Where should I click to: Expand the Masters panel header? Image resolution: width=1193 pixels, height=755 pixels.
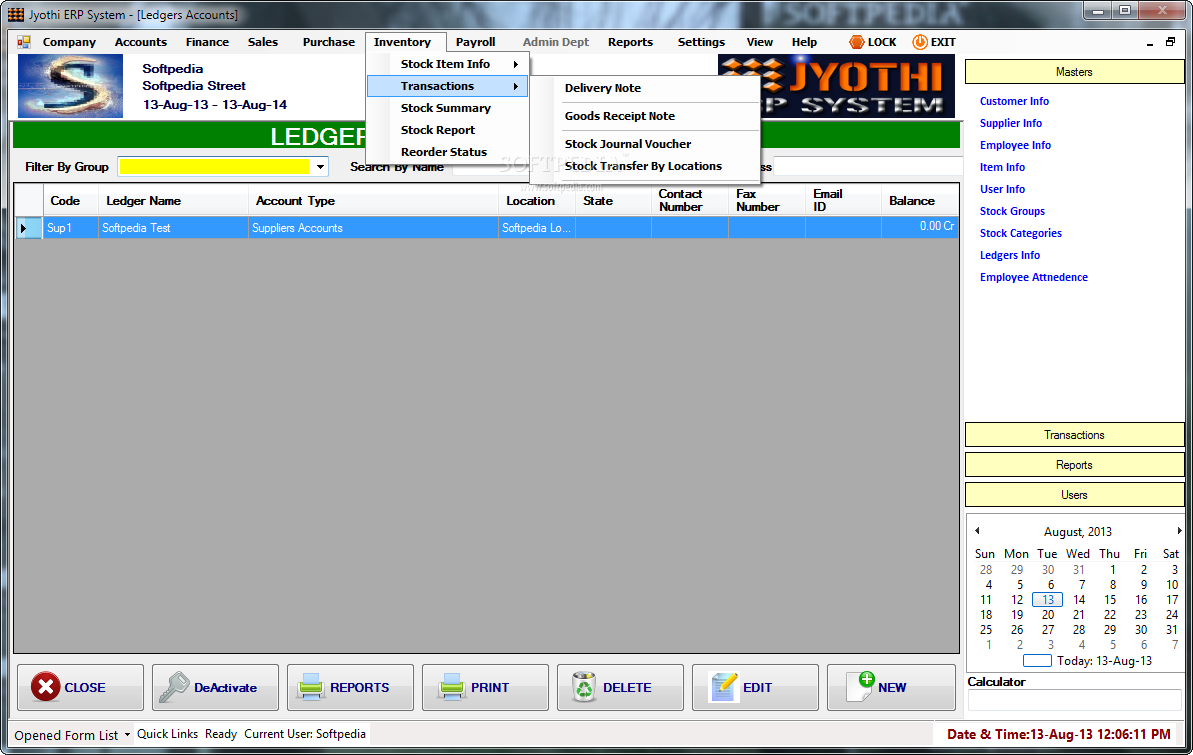(x=1074, y=72)
